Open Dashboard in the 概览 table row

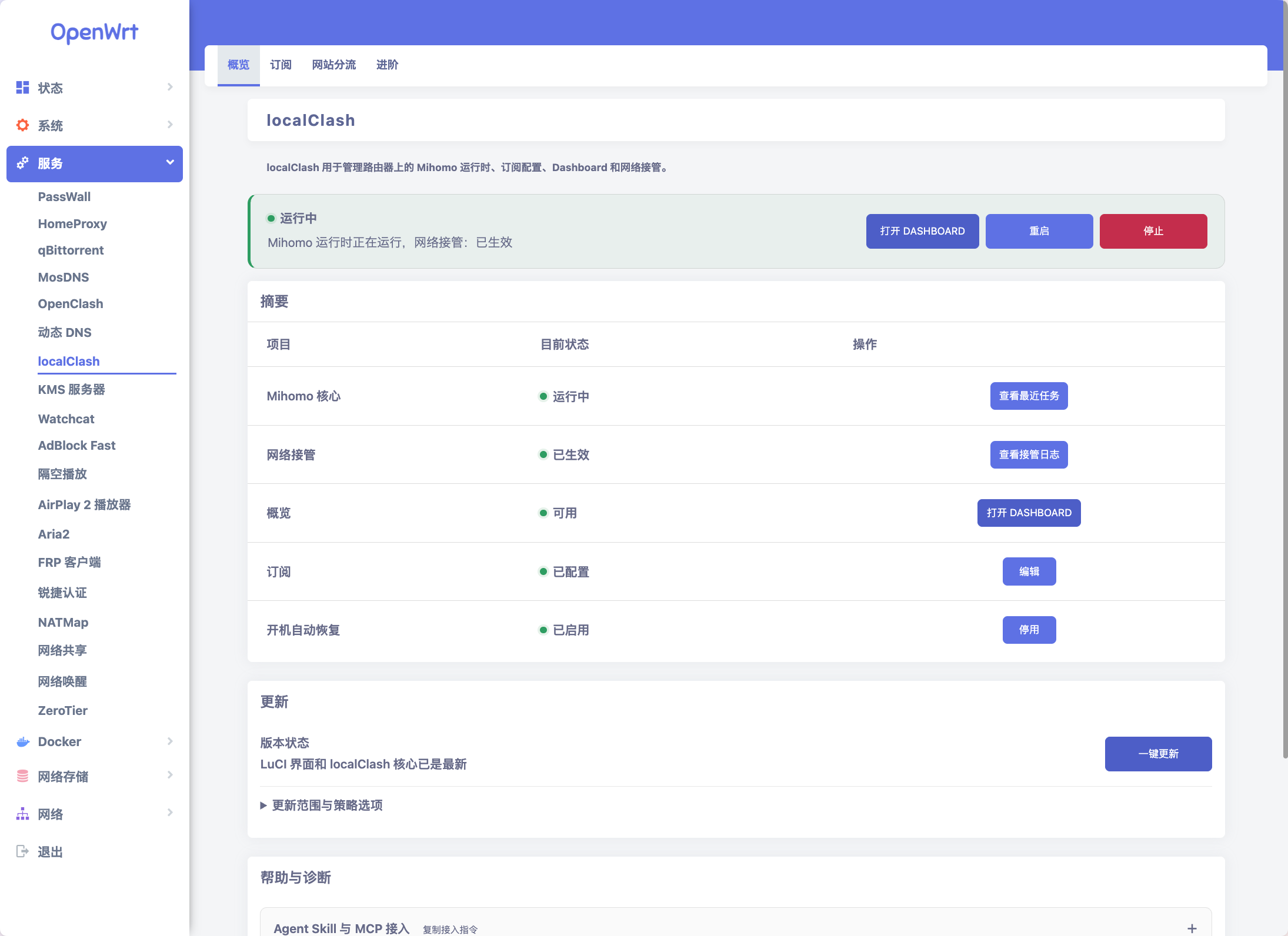coord(1029,513)
